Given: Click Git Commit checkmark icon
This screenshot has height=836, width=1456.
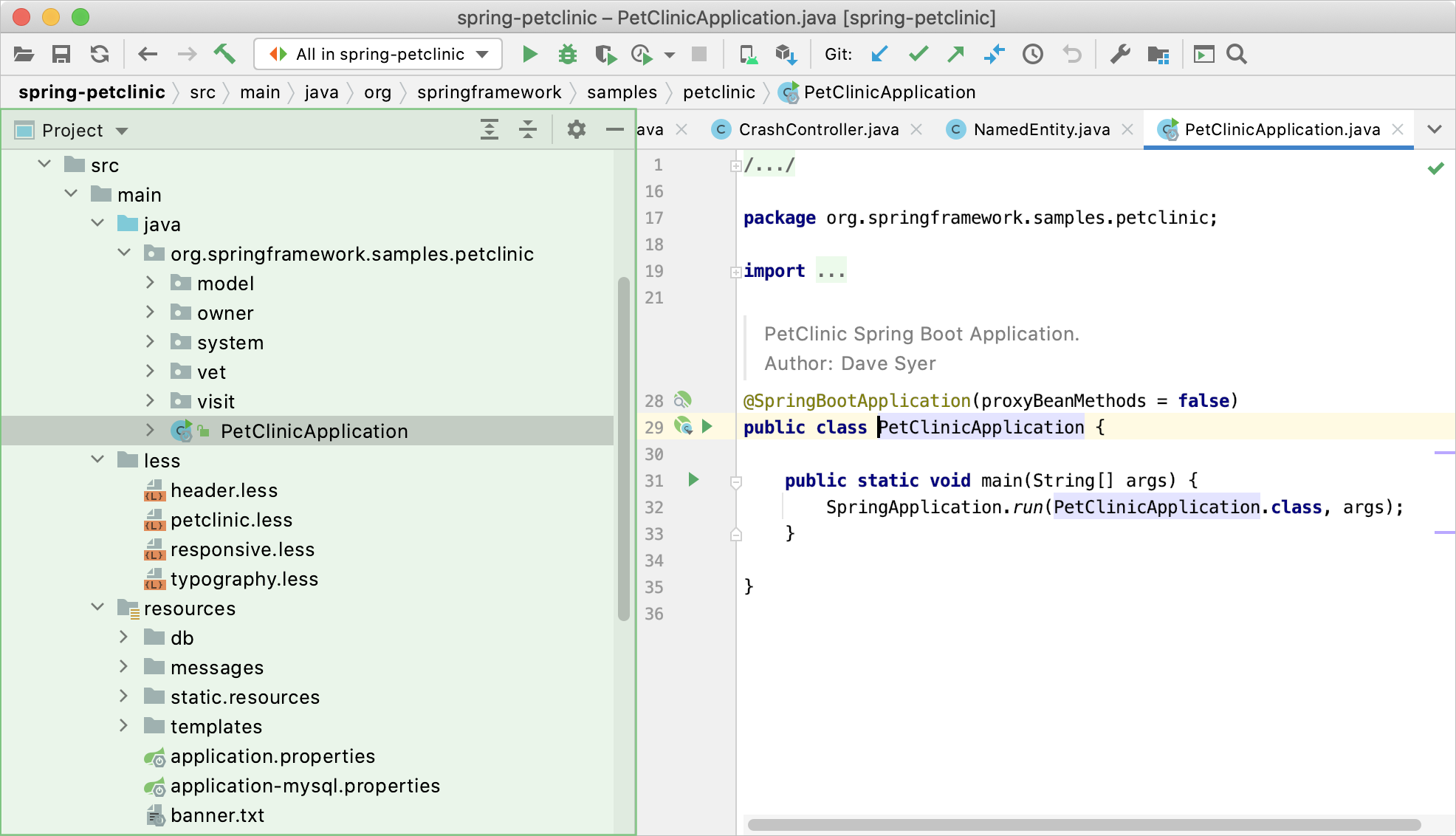Looking at the screenshot, I should (918, 54).
